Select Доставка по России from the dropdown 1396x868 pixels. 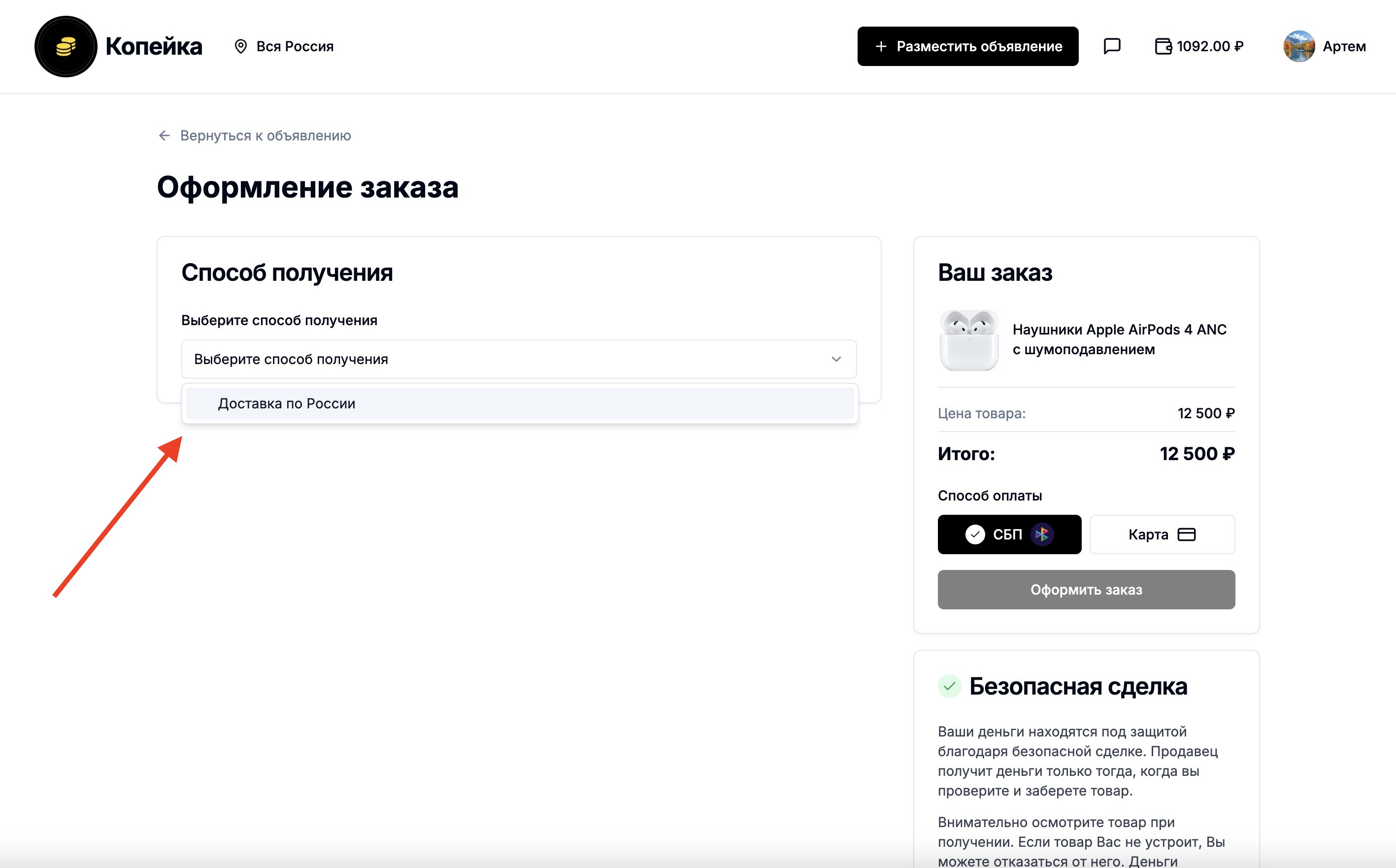coord(285,403)
